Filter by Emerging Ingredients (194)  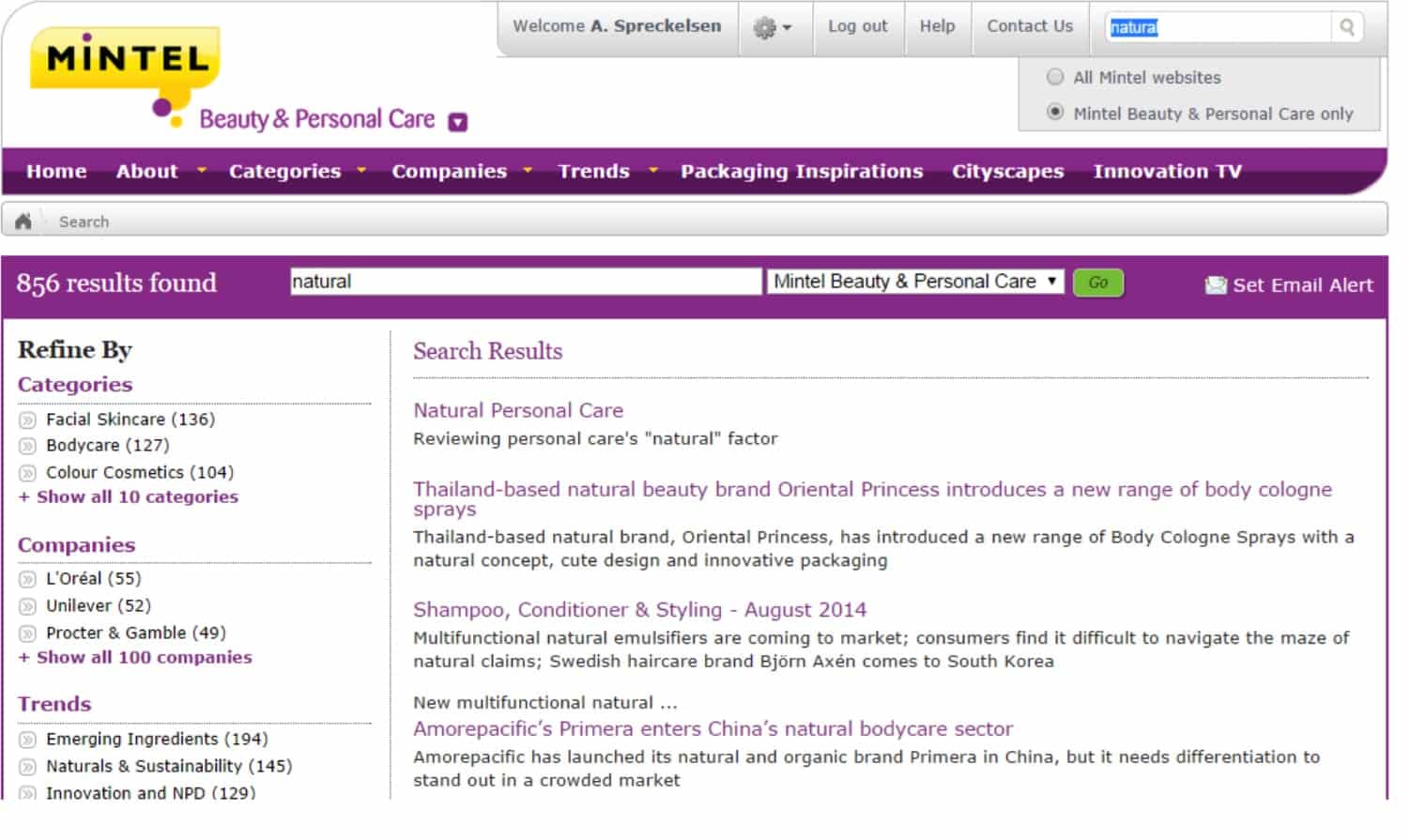pyautogui.click(x=157, y=740)
